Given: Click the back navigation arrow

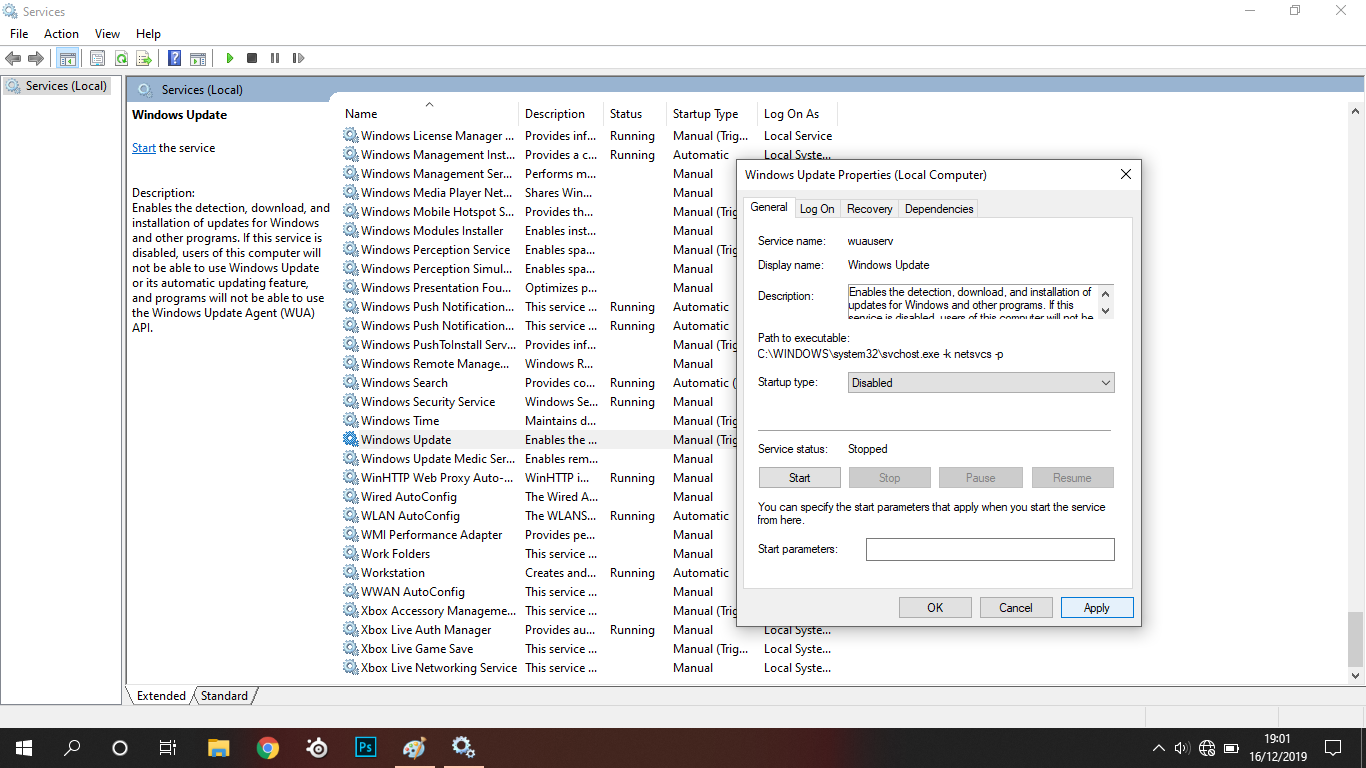Looking at the screenshot, I should [x=13, y=58].
